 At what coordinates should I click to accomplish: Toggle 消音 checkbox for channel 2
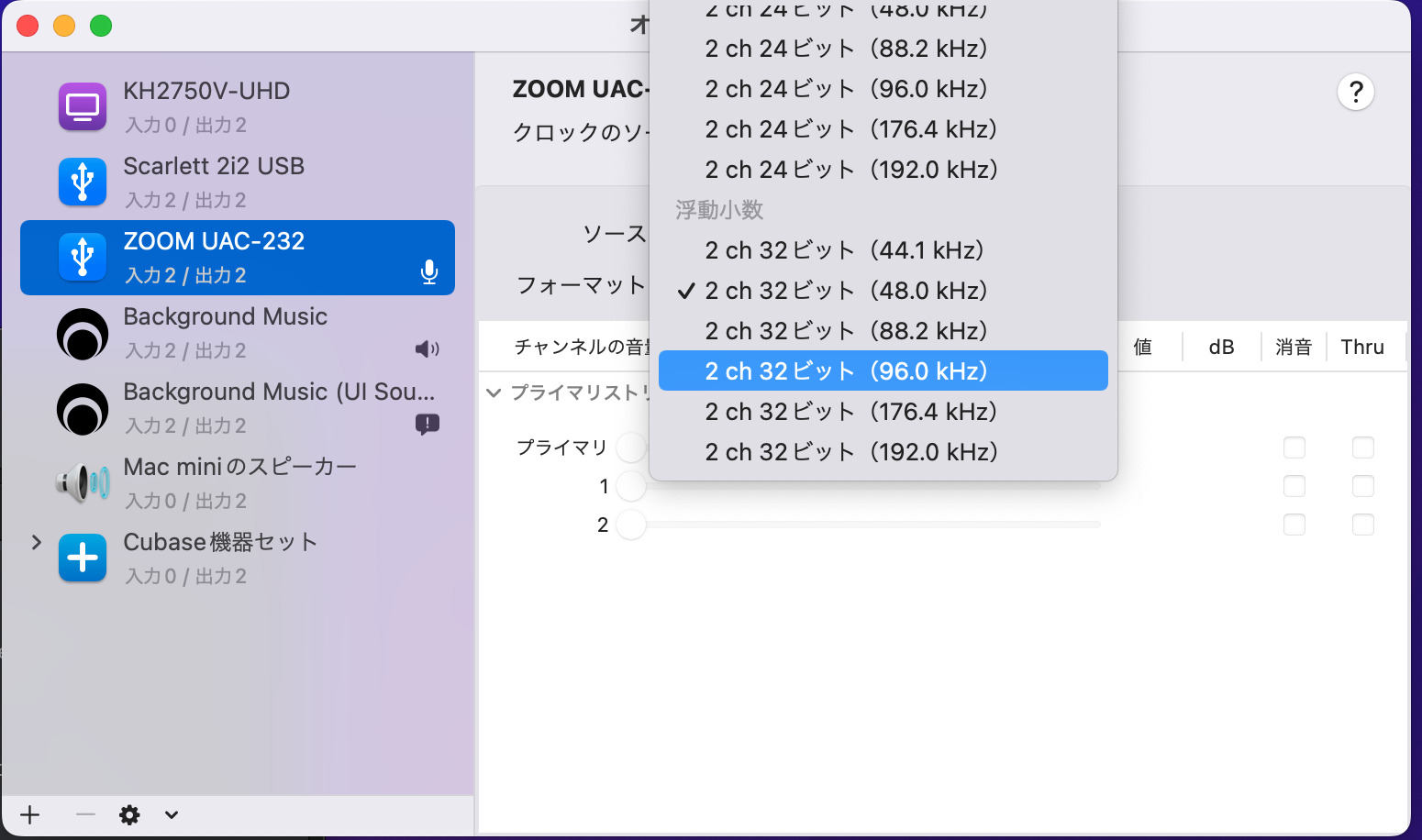(x=1294, y=525)
